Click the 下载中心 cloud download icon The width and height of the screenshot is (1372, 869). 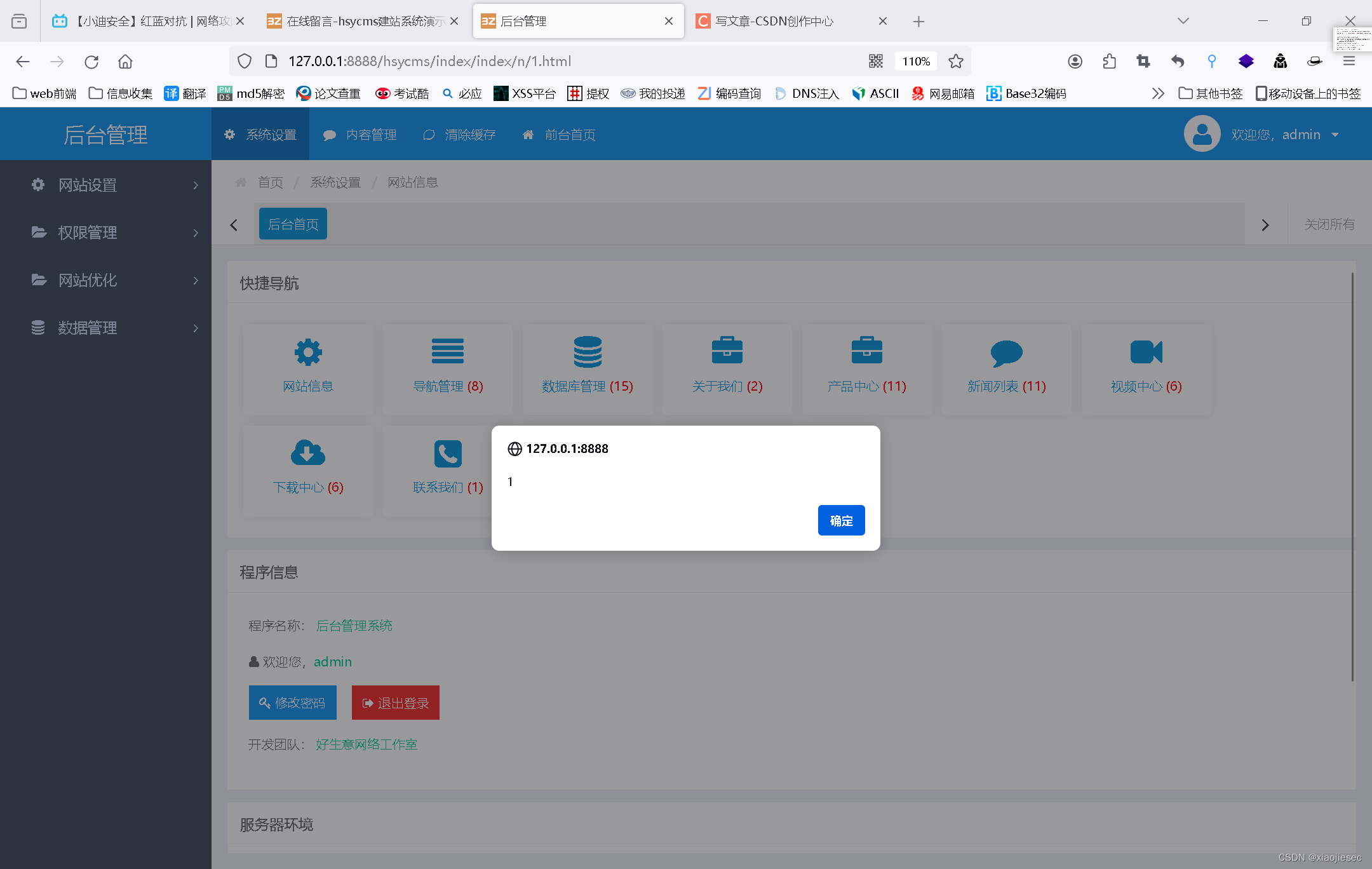click(308, 453)
